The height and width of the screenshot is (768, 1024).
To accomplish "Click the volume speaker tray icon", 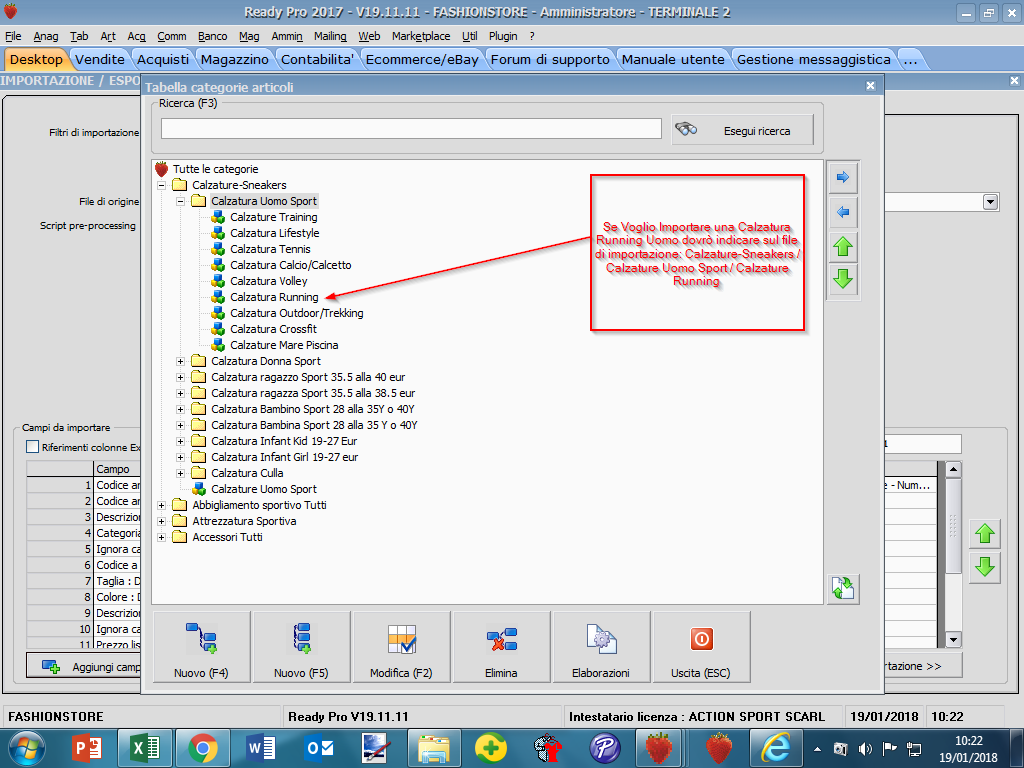I will (x=865, y=749).
